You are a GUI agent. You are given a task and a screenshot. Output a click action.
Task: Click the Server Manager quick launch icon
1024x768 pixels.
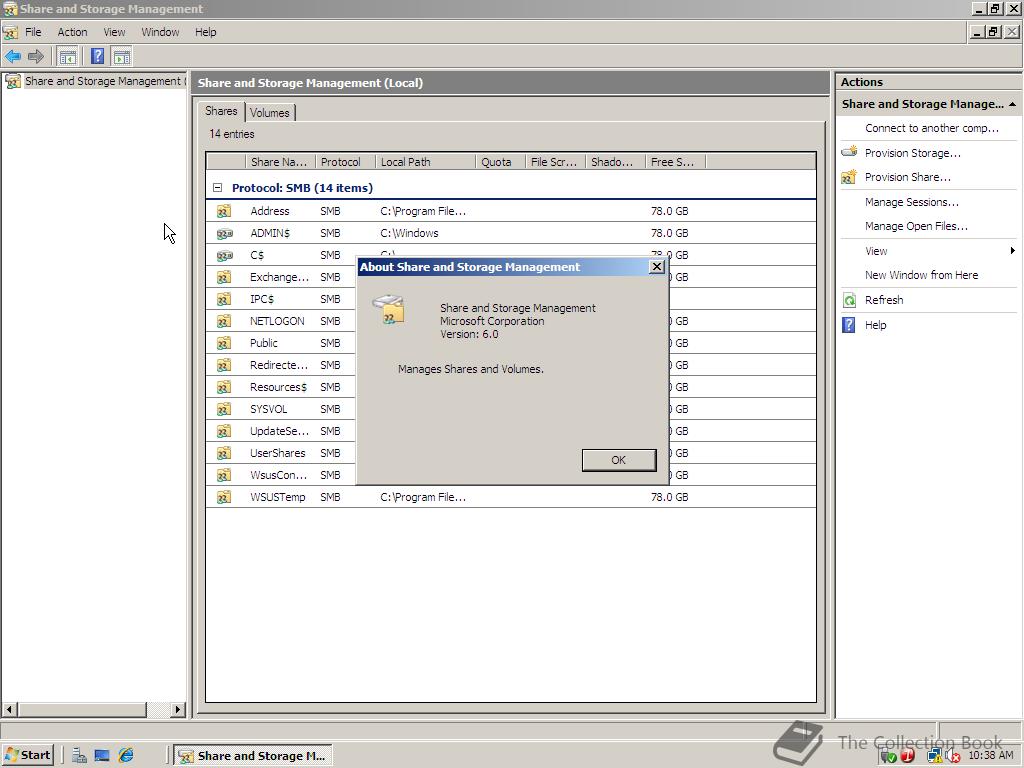79,756
